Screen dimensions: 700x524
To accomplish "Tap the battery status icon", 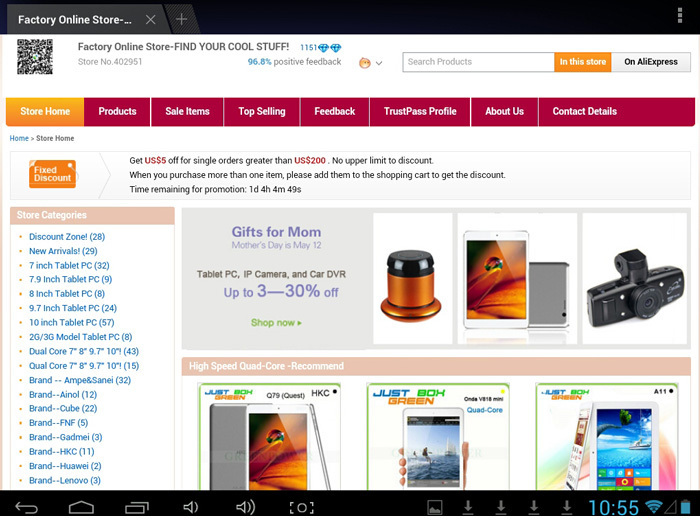I will (x=685, y=507).
